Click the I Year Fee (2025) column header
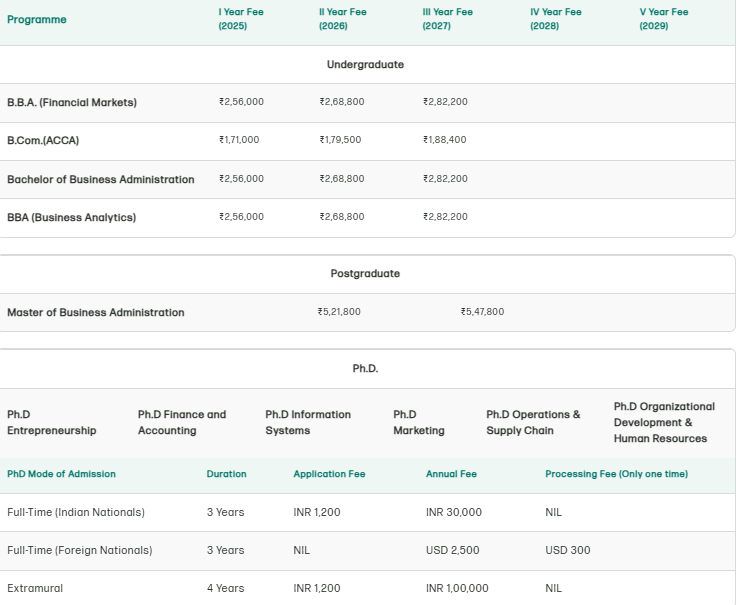 pyautogui.click(x=241, y=19)
